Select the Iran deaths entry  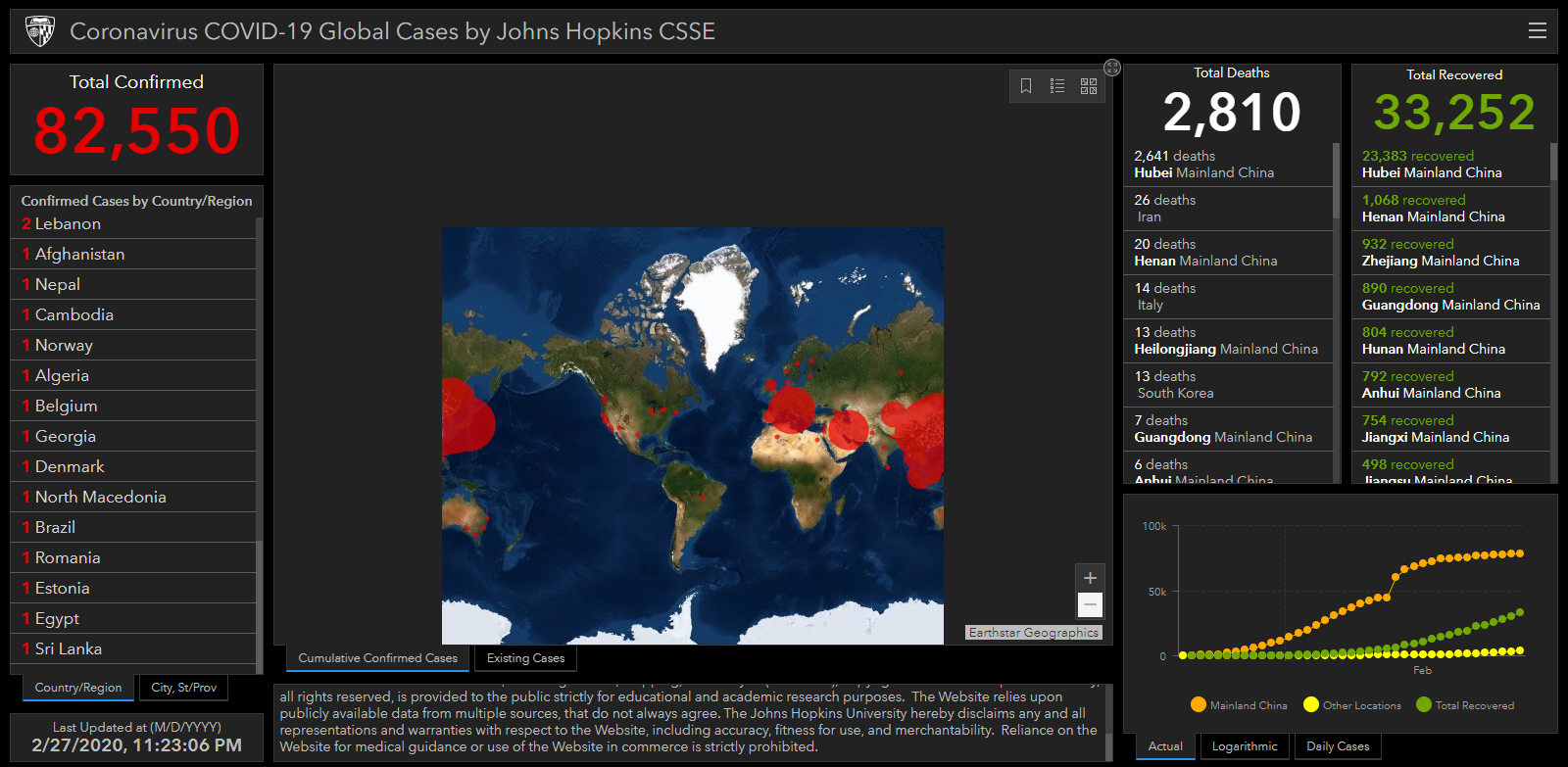1225,208
